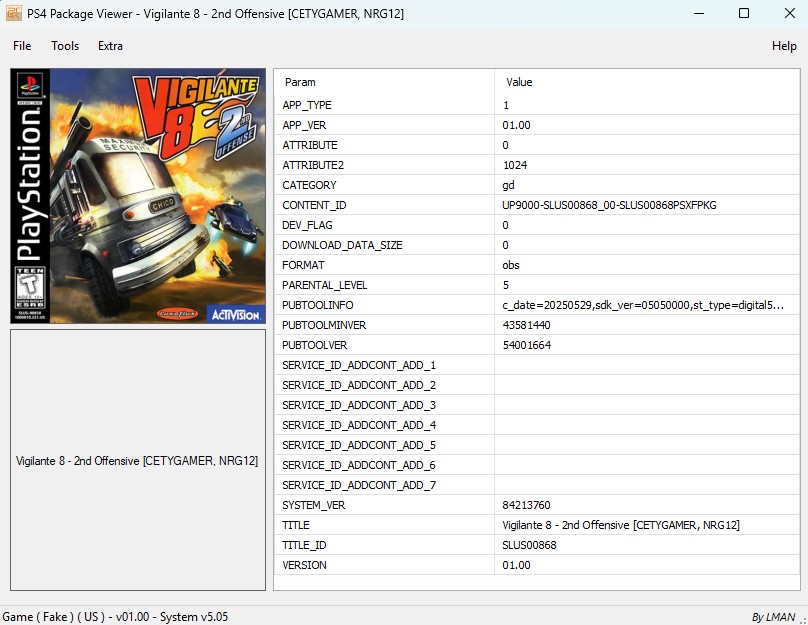Open the File menu
This screenshot has width=808, height=625.
(x=22, y=46)
